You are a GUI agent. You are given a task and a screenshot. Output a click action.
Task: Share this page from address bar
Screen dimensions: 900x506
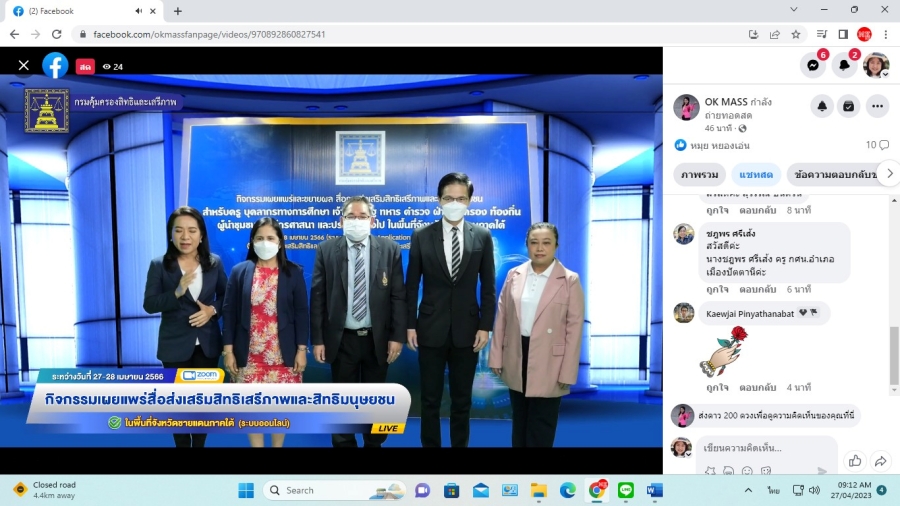tap(775, 34)
